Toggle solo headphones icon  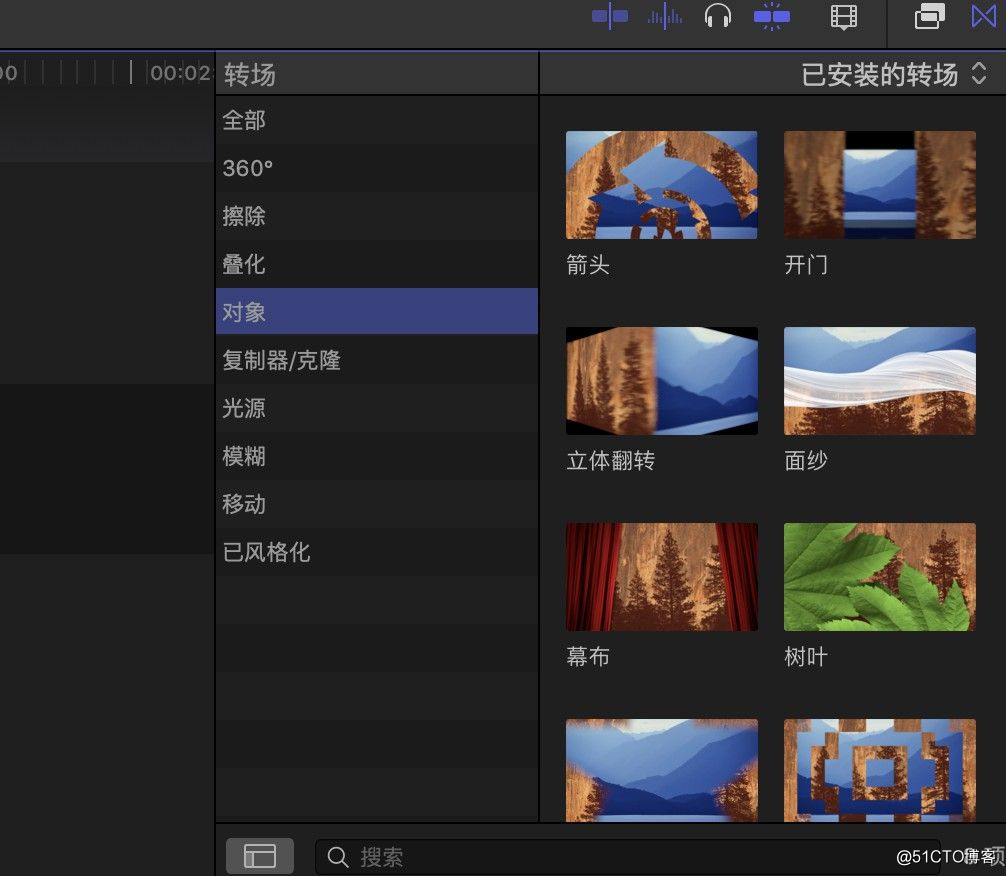click(x=717, y=16)
